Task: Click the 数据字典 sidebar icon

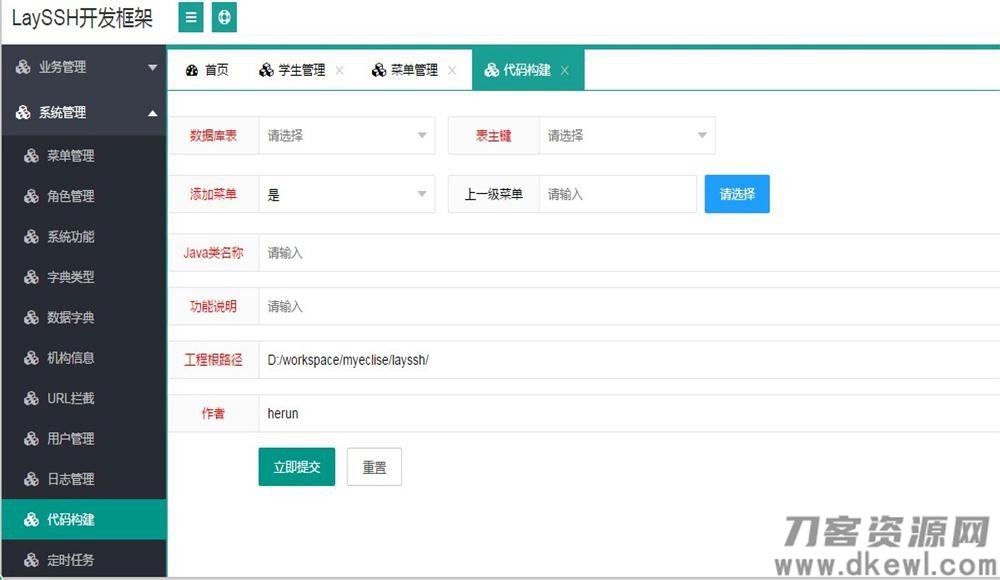Action: [x=31, y=318]
